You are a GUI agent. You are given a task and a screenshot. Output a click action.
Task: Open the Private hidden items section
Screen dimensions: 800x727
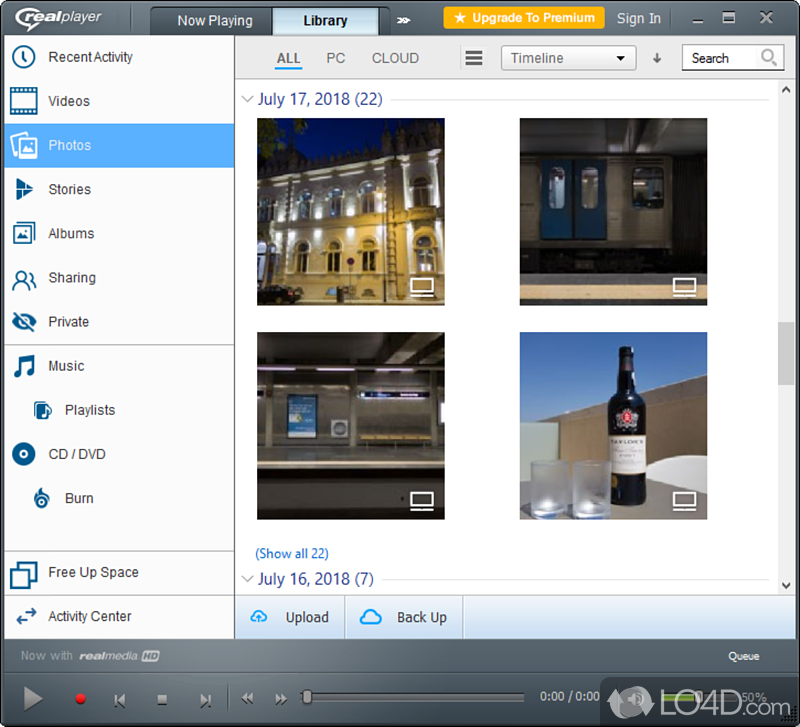coord(68,322)
